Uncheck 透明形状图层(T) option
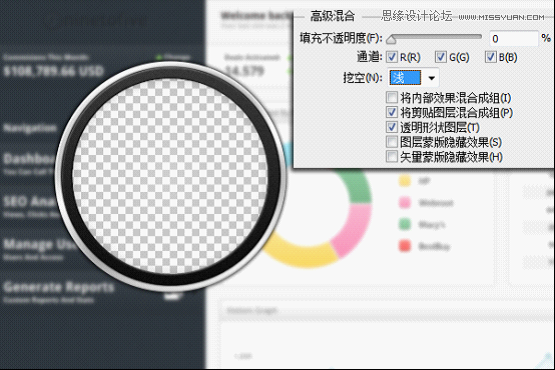Viewport: 555px width, 370px height. click(x=391, y=127)
